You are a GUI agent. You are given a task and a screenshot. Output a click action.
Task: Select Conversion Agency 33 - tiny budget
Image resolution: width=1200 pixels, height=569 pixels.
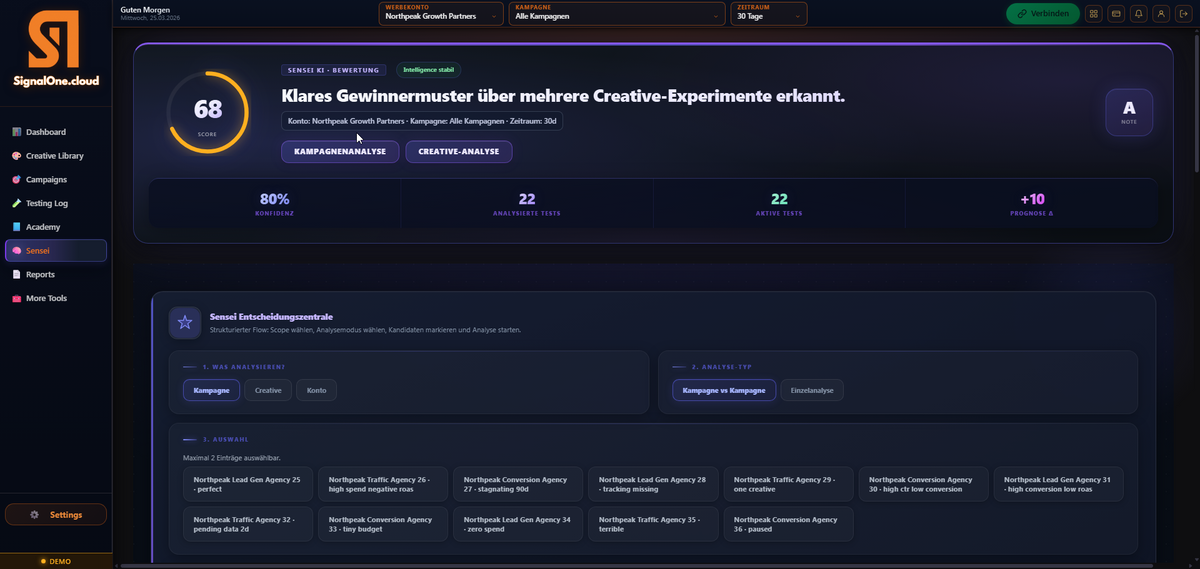click(383, 524)
